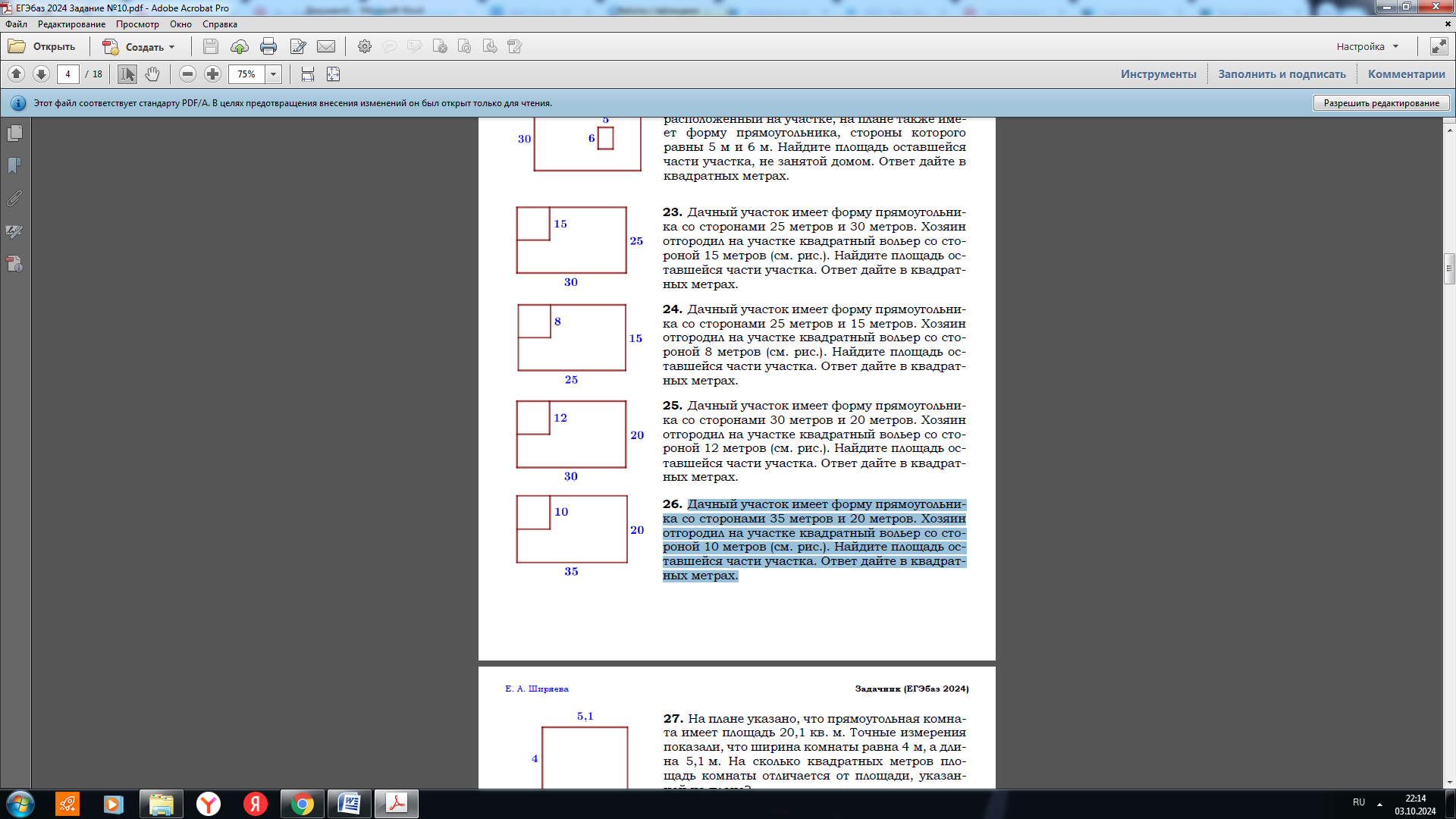The height and width of the screenshot is (819, 1456).
Task: Open the Файл menu
Action: pyautogui.click(x=16, y=24)
